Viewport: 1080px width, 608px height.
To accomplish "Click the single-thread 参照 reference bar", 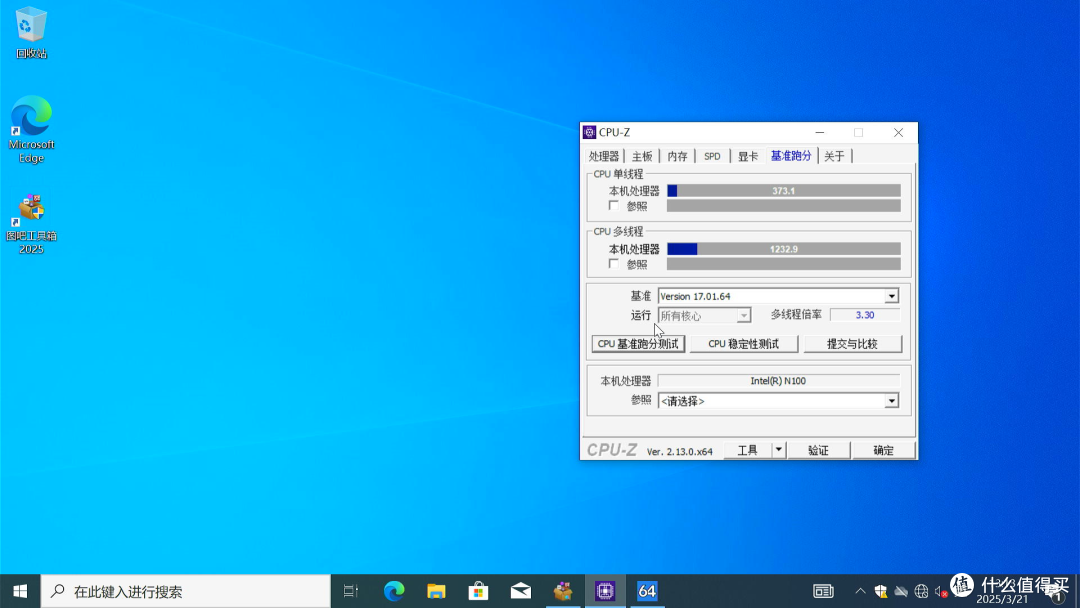I will [x=784, y=206].
